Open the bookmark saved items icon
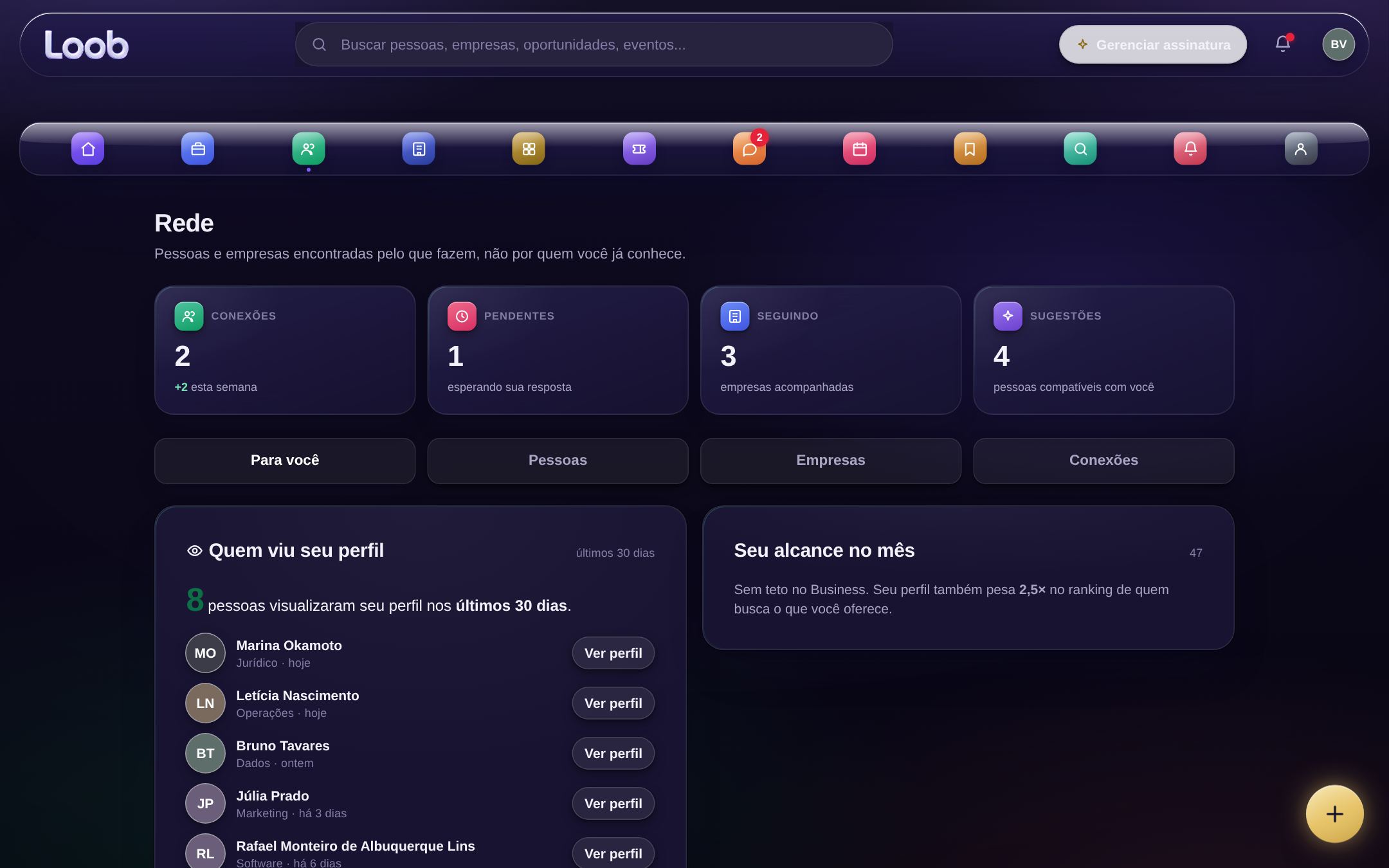The image size is (1389, 868). coord(970,149)
